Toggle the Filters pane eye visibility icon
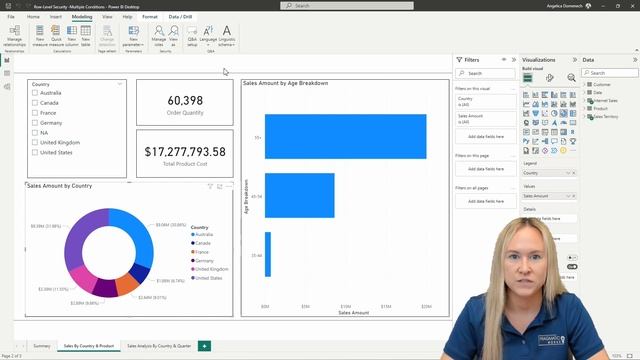Image resolution: width=640 pixels, height=360 pixels. click(x=504, y=60)
